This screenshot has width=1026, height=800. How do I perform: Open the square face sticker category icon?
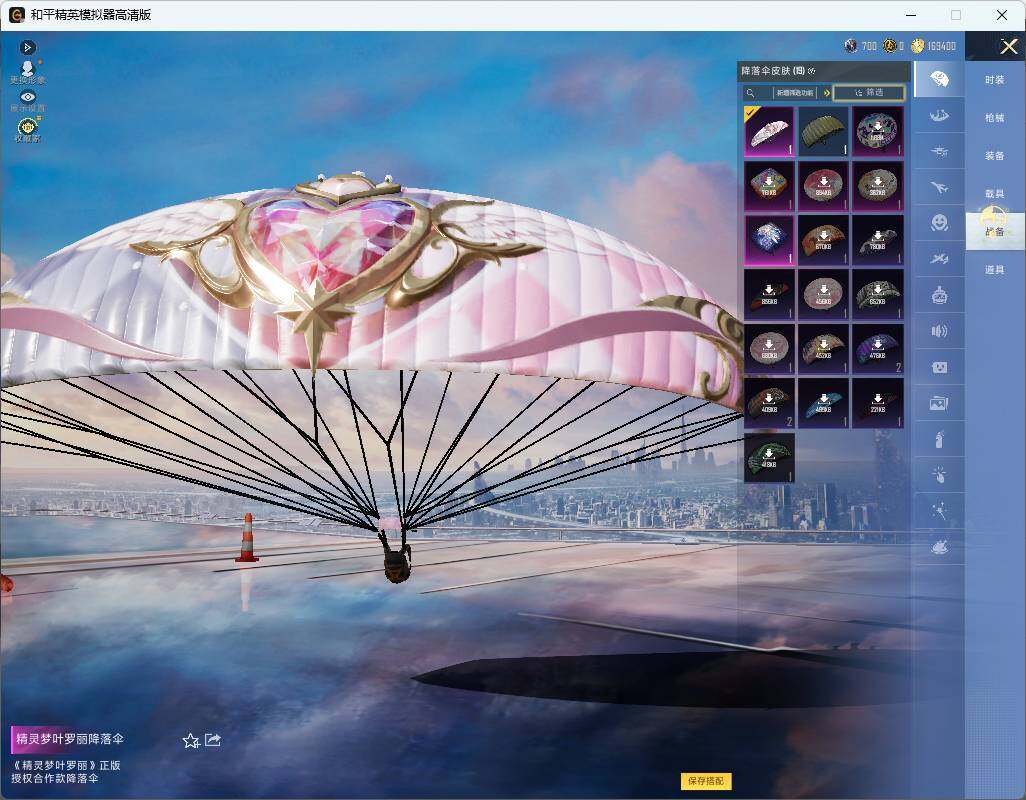(939, 368)
